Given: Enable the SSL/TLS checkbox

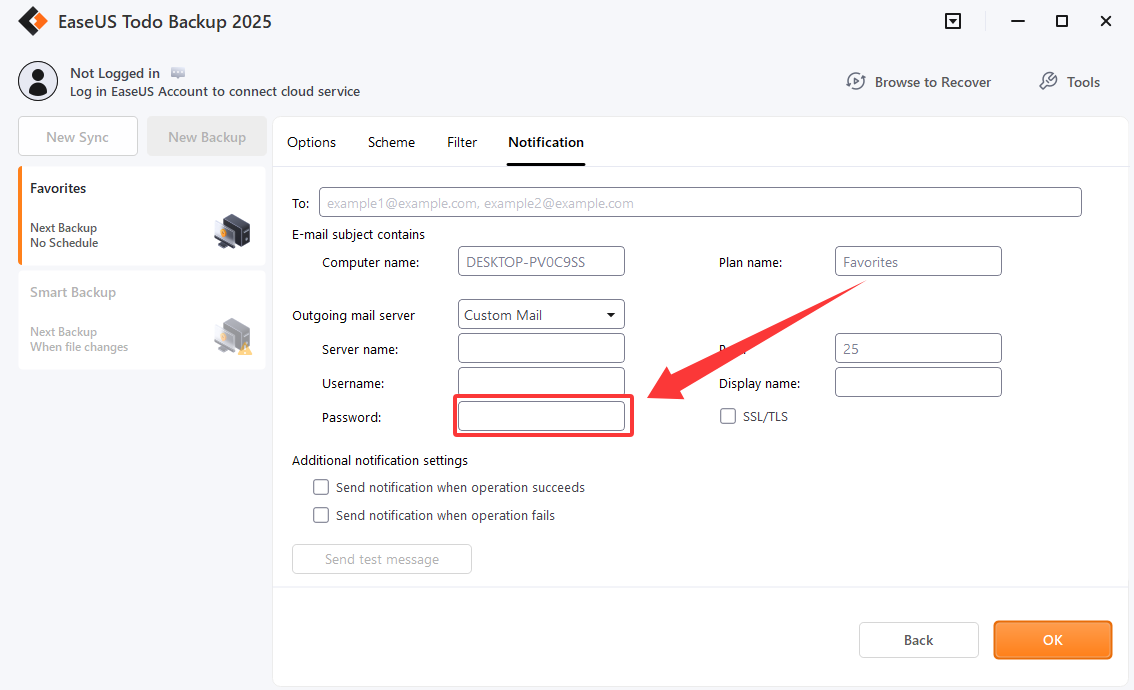Looking at the screenshot, I should click(728, 416).
